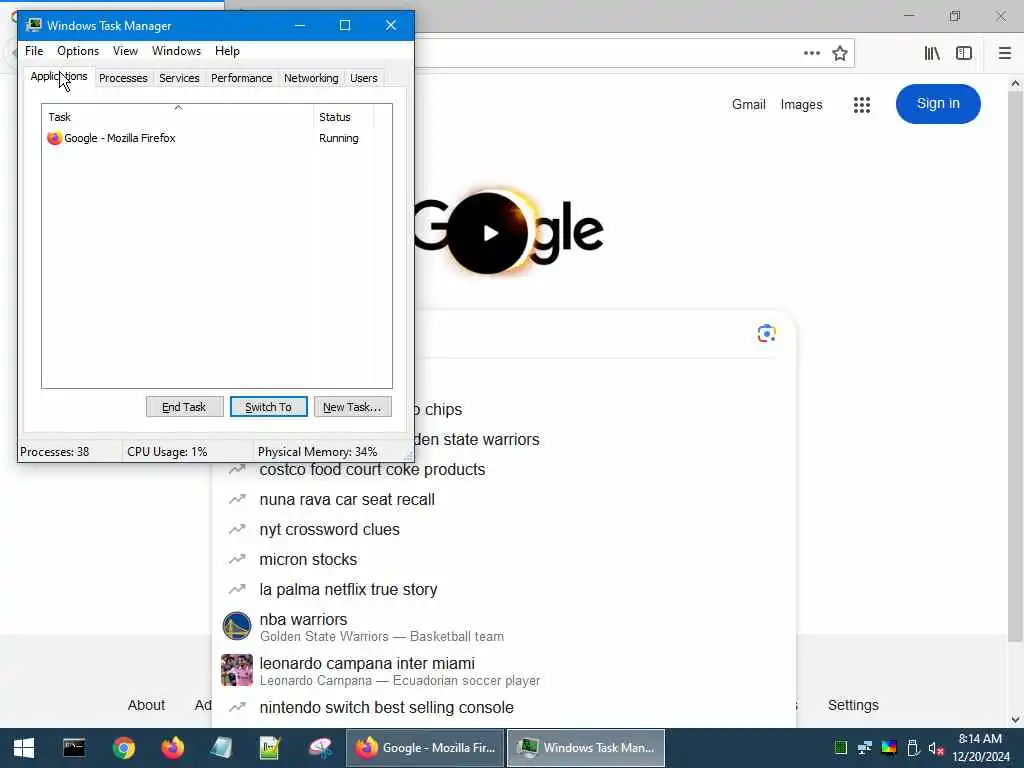1024x768 pixels.
Task: Open the Help menu in Task Manager
Action: (227, 51)
